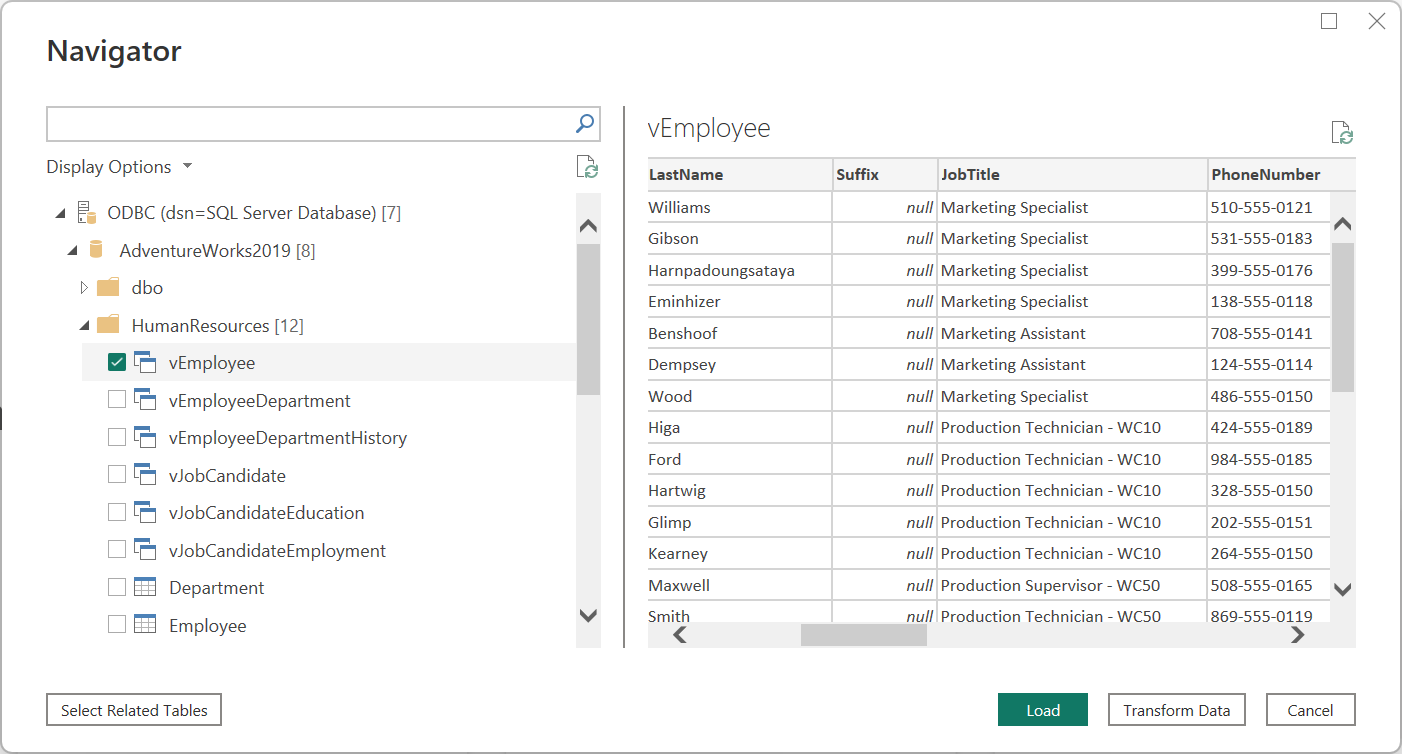1402x754 pixels.
Task: Uncheck the vEmployee checkbox
Action: click(x=117, y=363)
